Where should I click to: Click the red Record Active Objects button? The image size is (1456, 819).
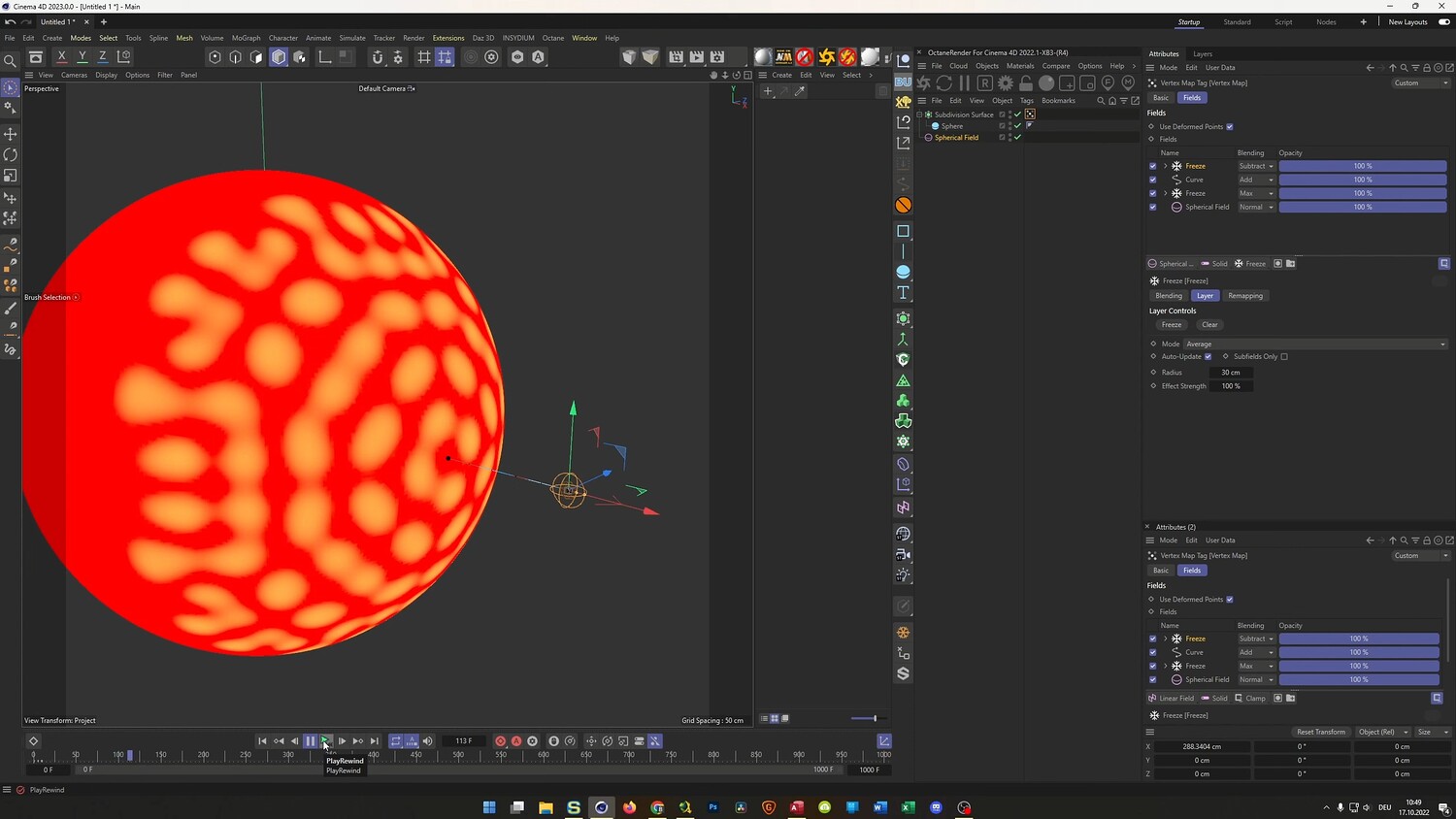(x=501, y=741)
